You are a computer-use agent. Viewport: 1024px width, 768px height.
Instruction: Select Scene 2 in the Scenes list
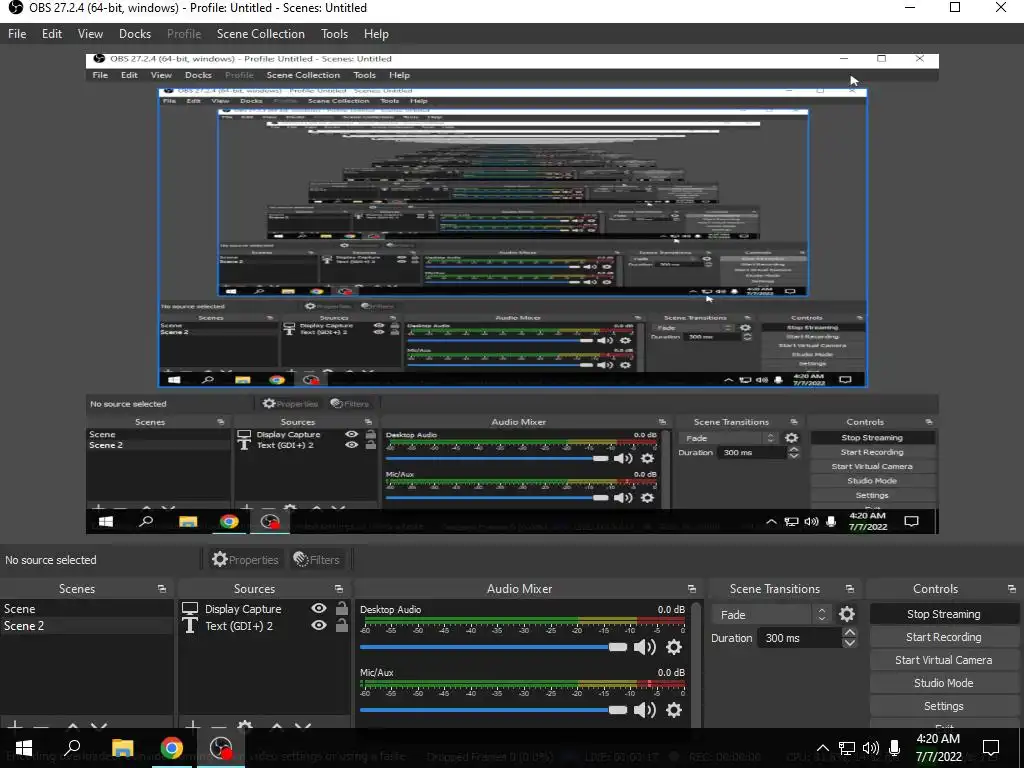click(x=86, y=626)
